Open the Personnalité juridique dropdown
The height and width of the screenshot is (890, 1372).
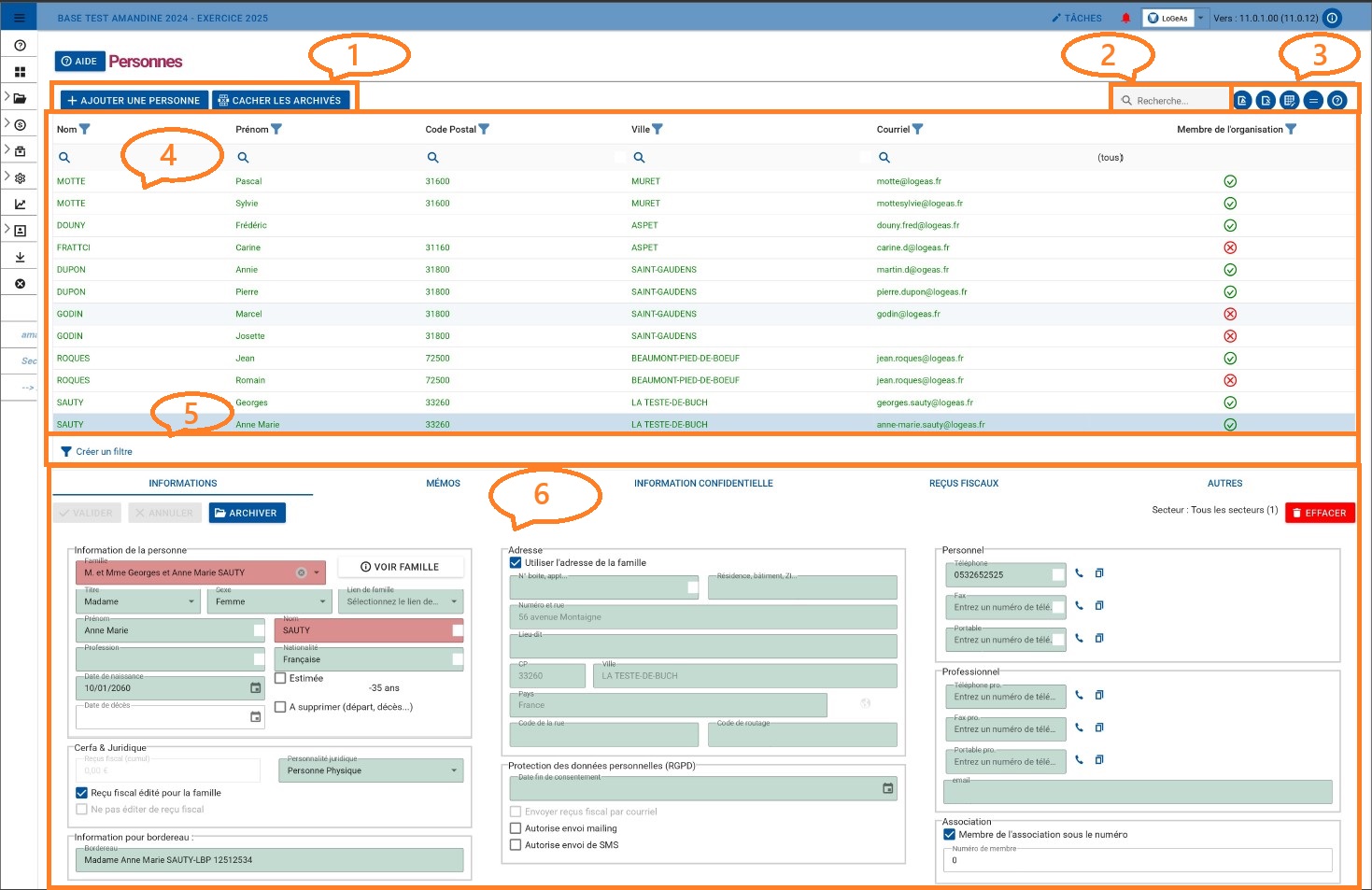tap(370, 770)
